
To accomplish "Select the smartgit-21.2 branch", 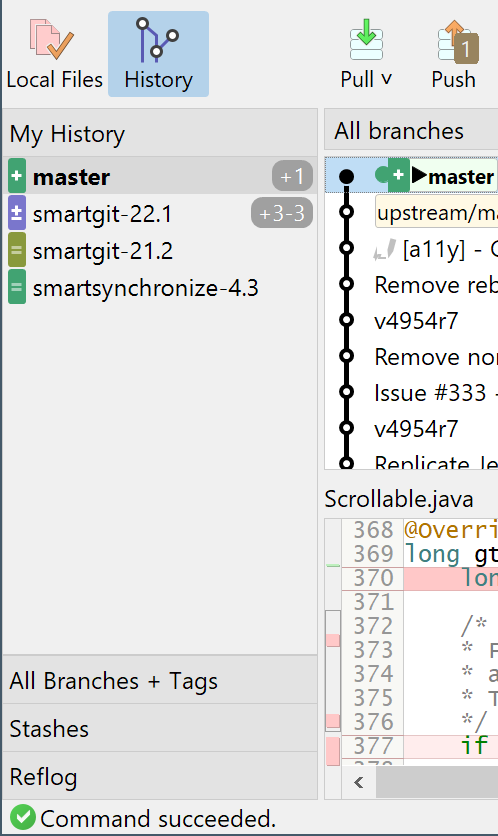I will (160, 251).
